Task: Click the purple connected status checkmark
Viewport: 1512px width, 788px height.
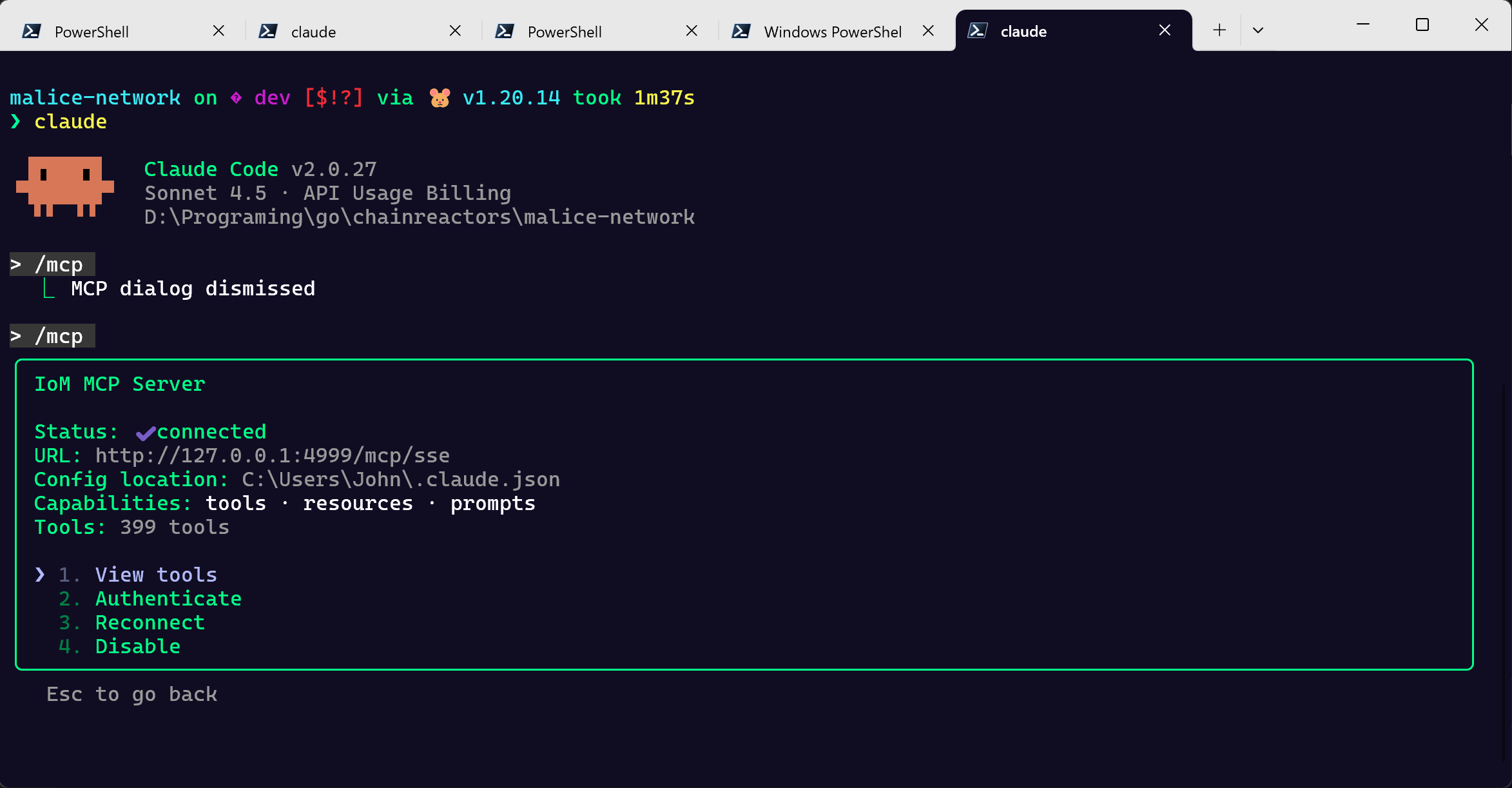Action: pos(146,433)
